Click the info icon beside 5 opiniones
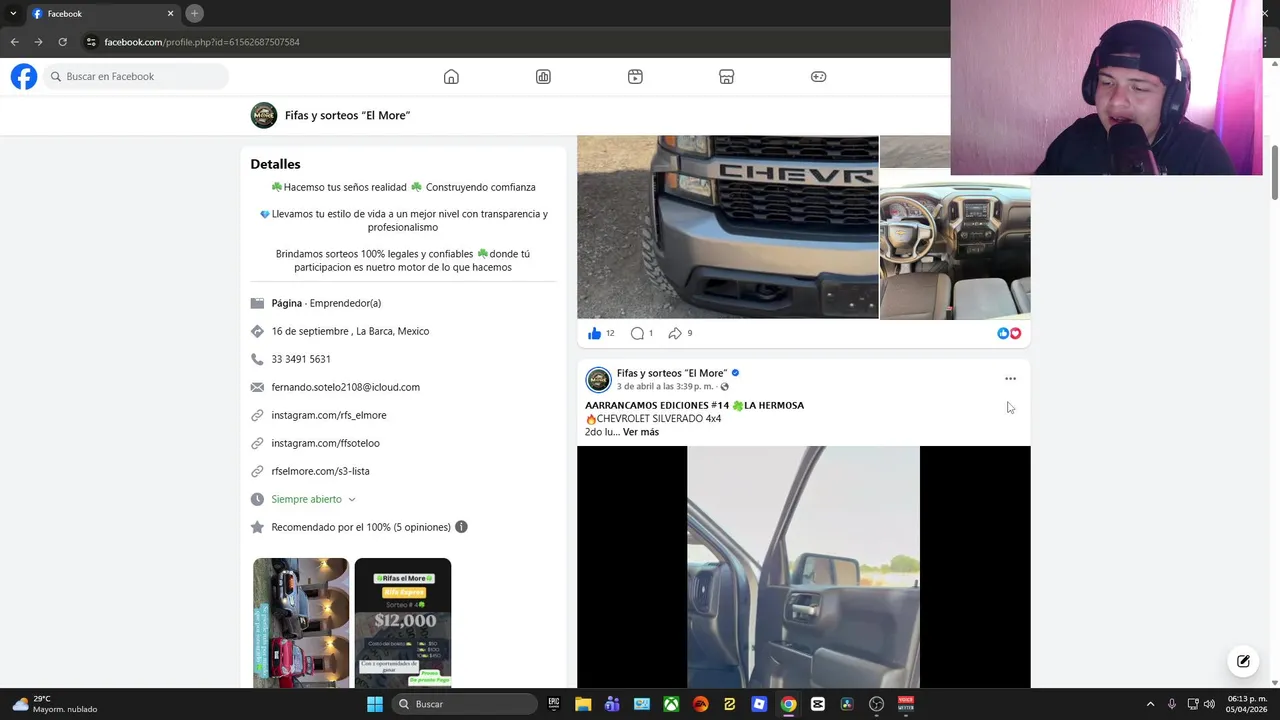This screenshot has width=1280, height=720. (x=461, y=527)
